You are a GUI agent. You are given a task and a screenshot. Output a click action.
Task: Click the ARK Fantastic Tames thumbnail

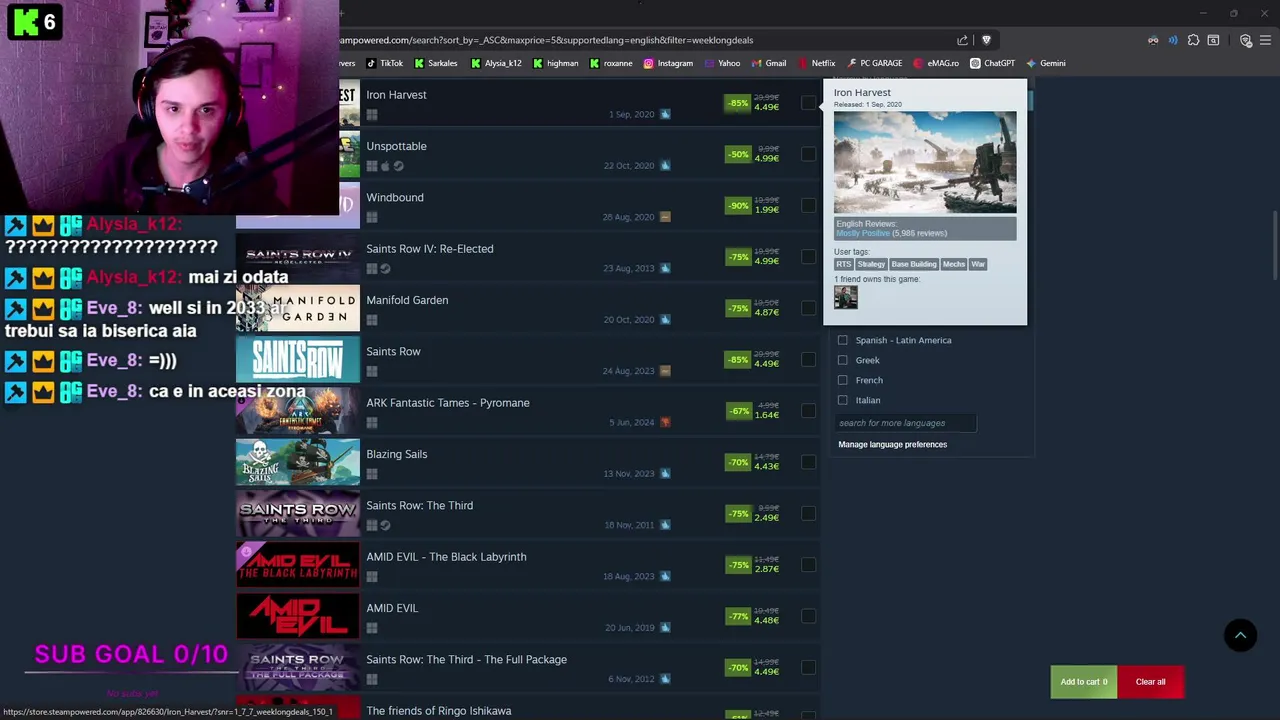[x=298, y=411]
